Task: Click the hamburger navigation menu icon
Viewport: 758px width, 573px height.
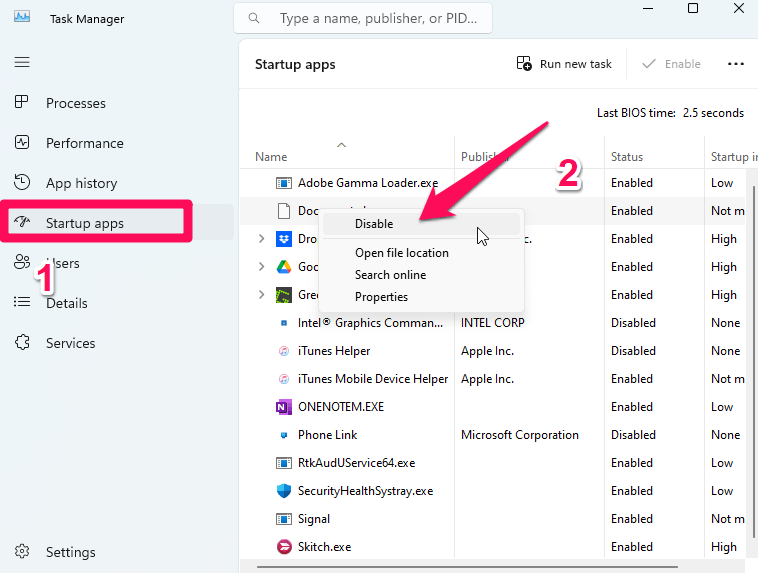Action: pos(22,62)
